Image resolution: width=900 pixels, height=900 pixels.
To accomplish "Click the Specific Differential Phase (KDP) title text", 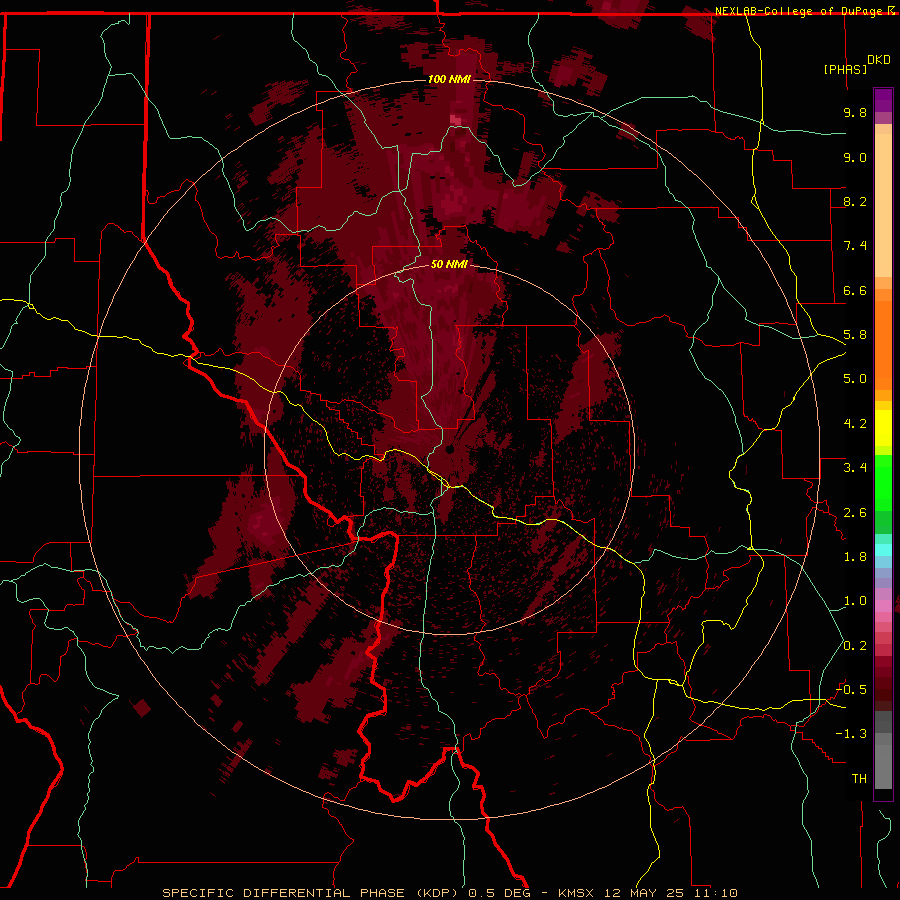I will tap(312, 893).
